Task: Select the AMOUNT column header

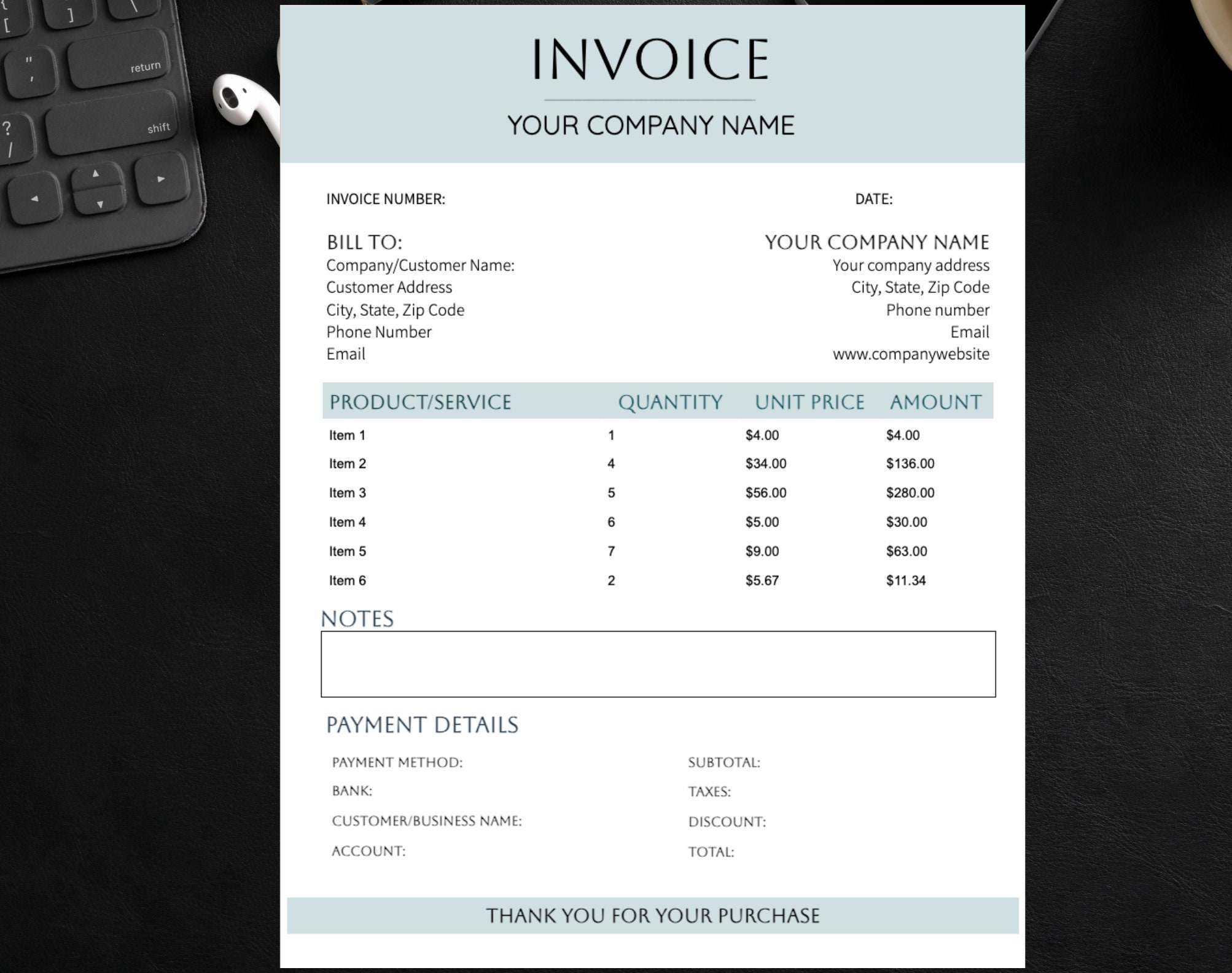Action: point(934,402)
